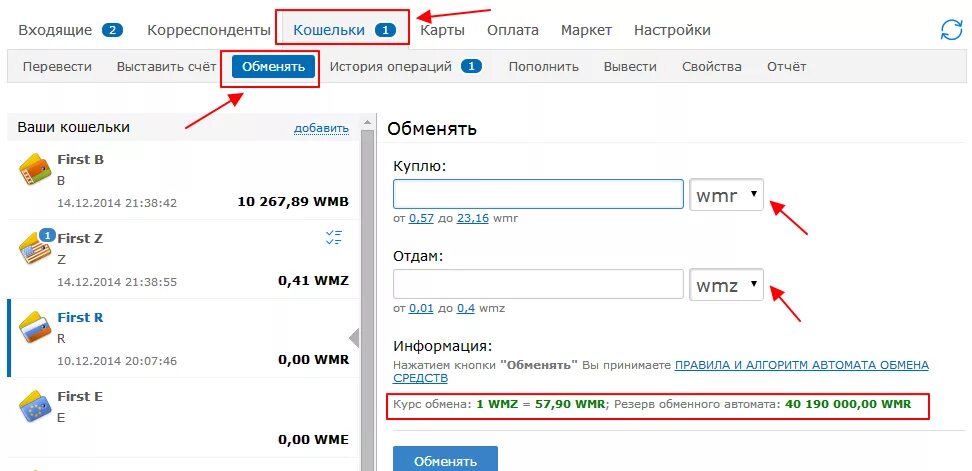Select the First E wallet name
Screen dimensions: 972x471
point(80,396)
